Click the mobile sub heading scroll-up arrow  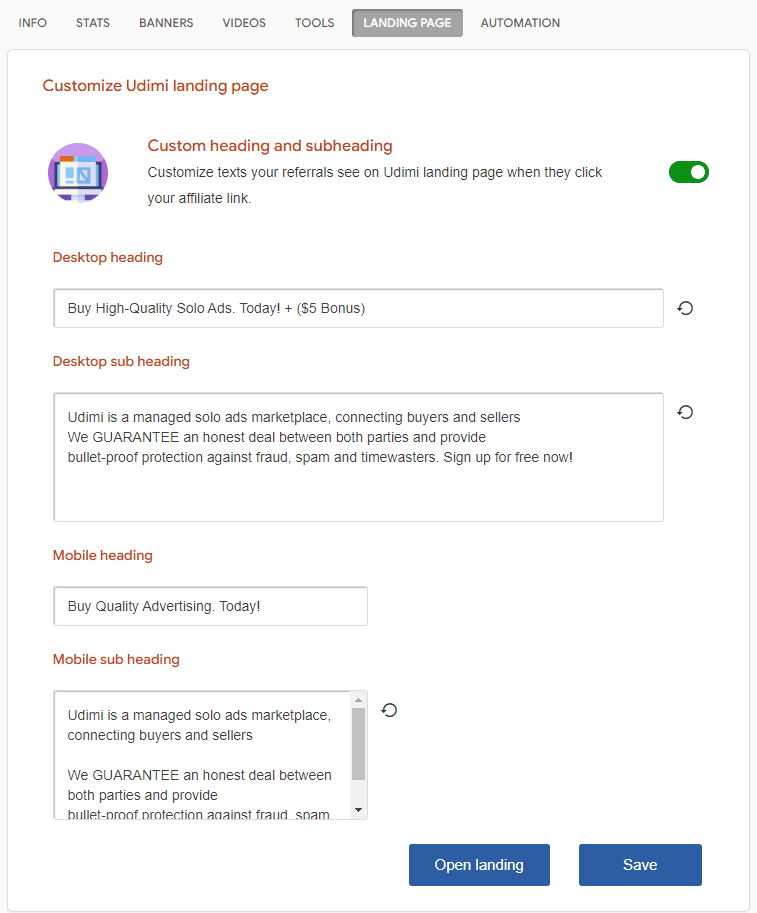coord(358,700)
